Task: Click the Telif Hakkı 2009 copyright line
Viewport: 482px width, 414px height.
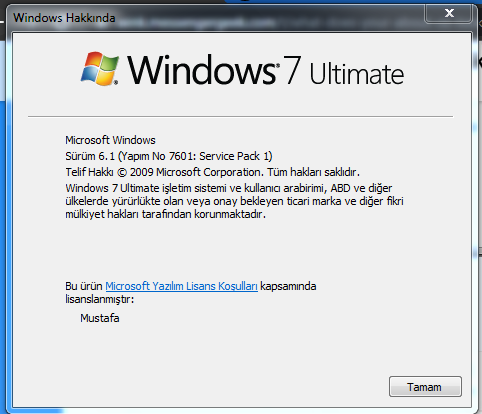Action: (212, 172)
